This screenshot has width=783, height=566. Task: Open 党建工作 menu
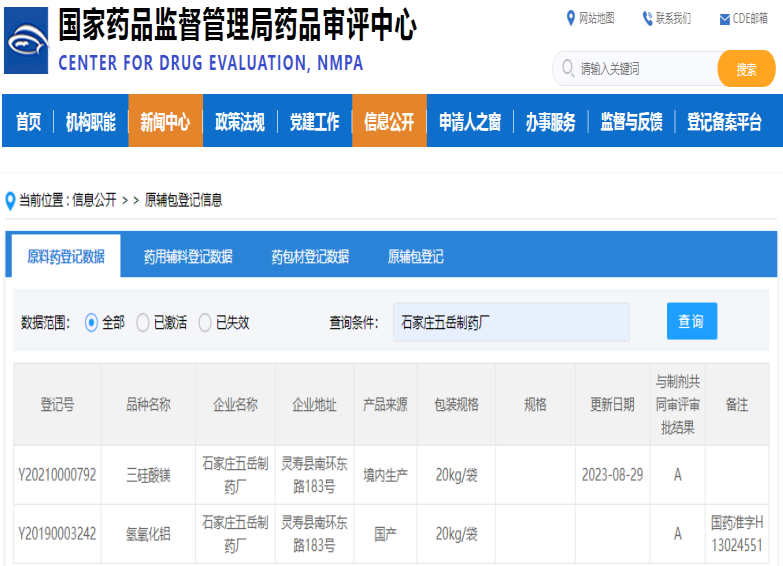pyautogui.click(x=315, y=121)
